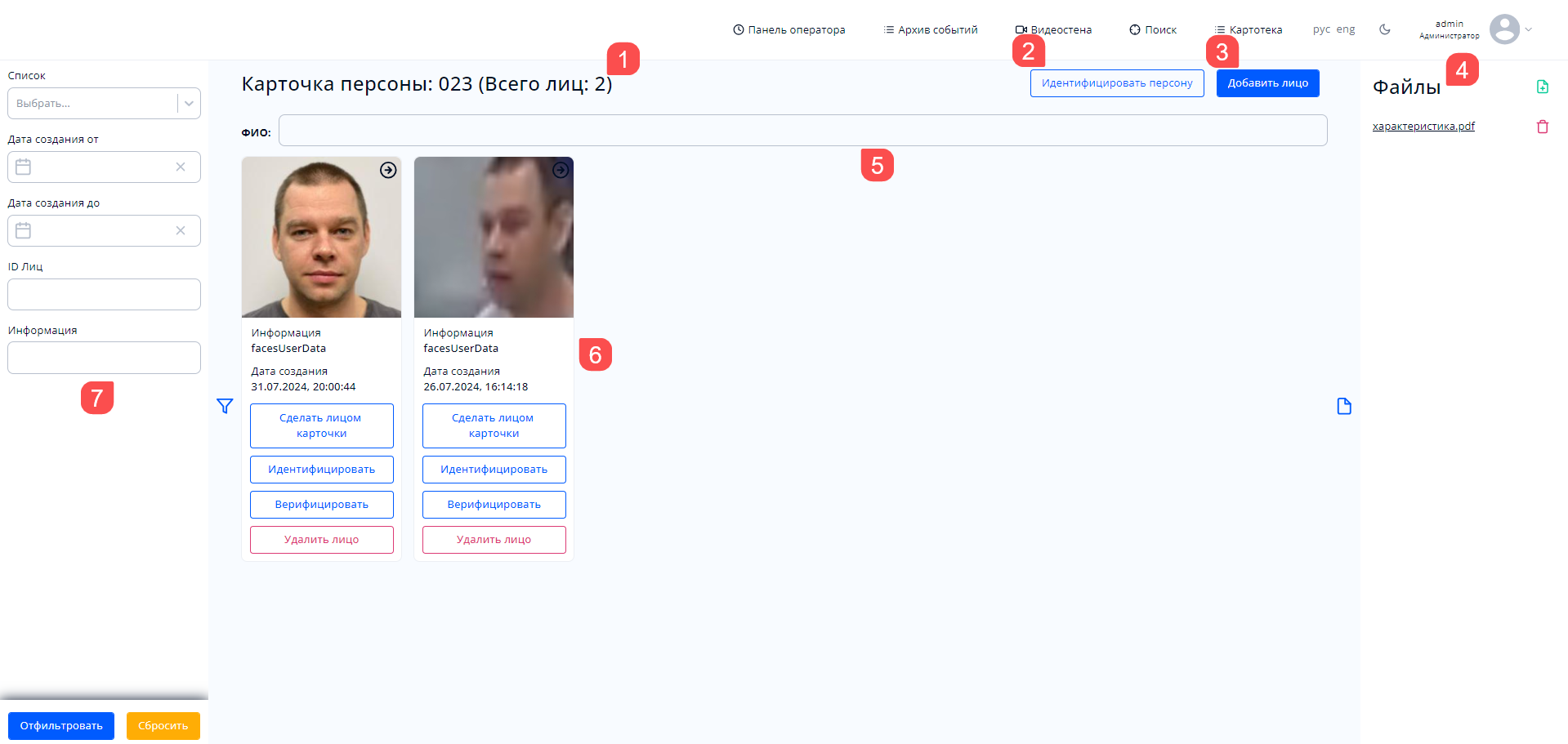This screenshot has width=1568, height=744.
Task: Open the Поиск menu item
Action: coord(1153,29)
